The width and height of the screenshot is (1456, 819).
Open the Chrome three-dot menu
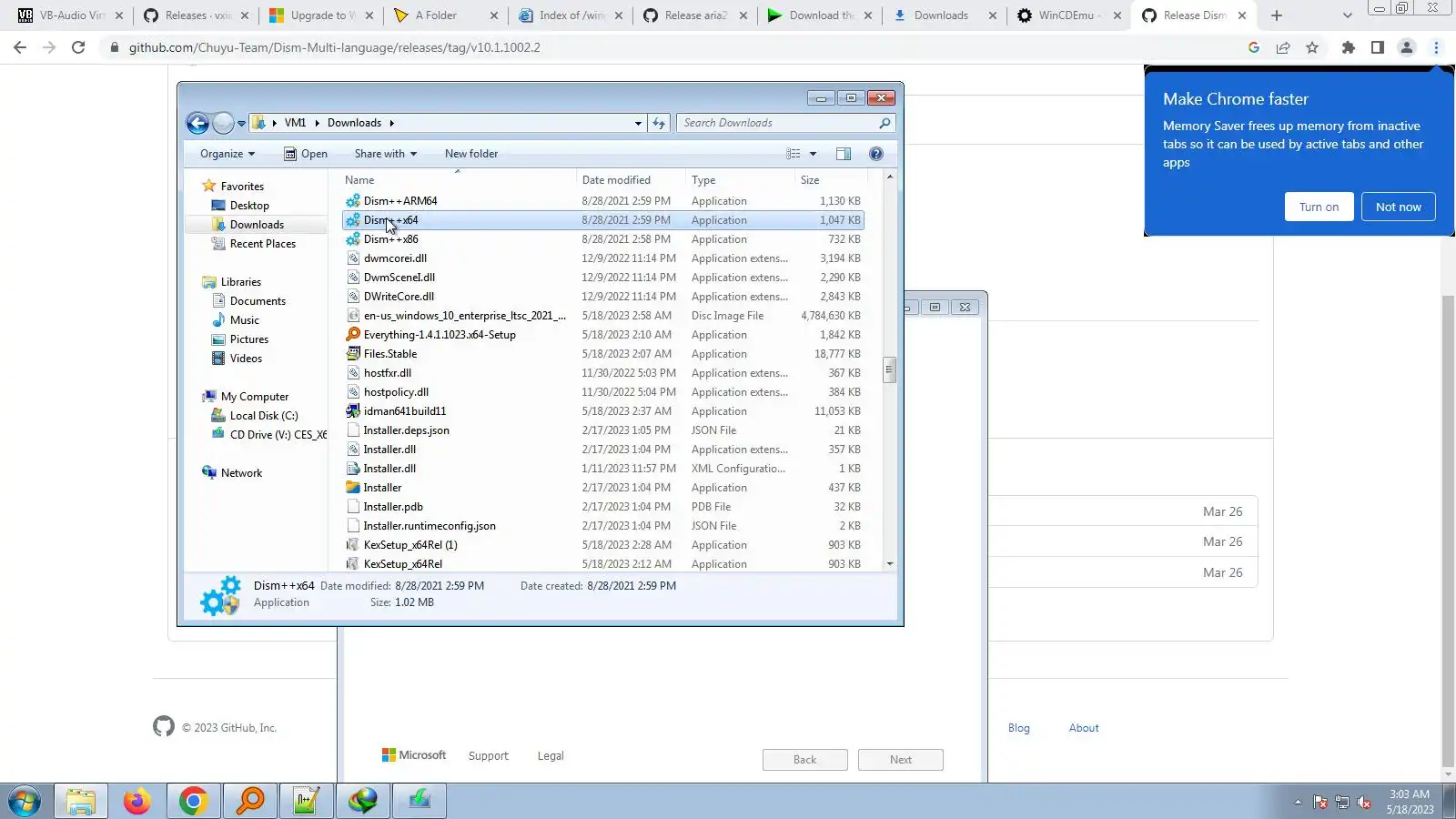coord(1437,47)
